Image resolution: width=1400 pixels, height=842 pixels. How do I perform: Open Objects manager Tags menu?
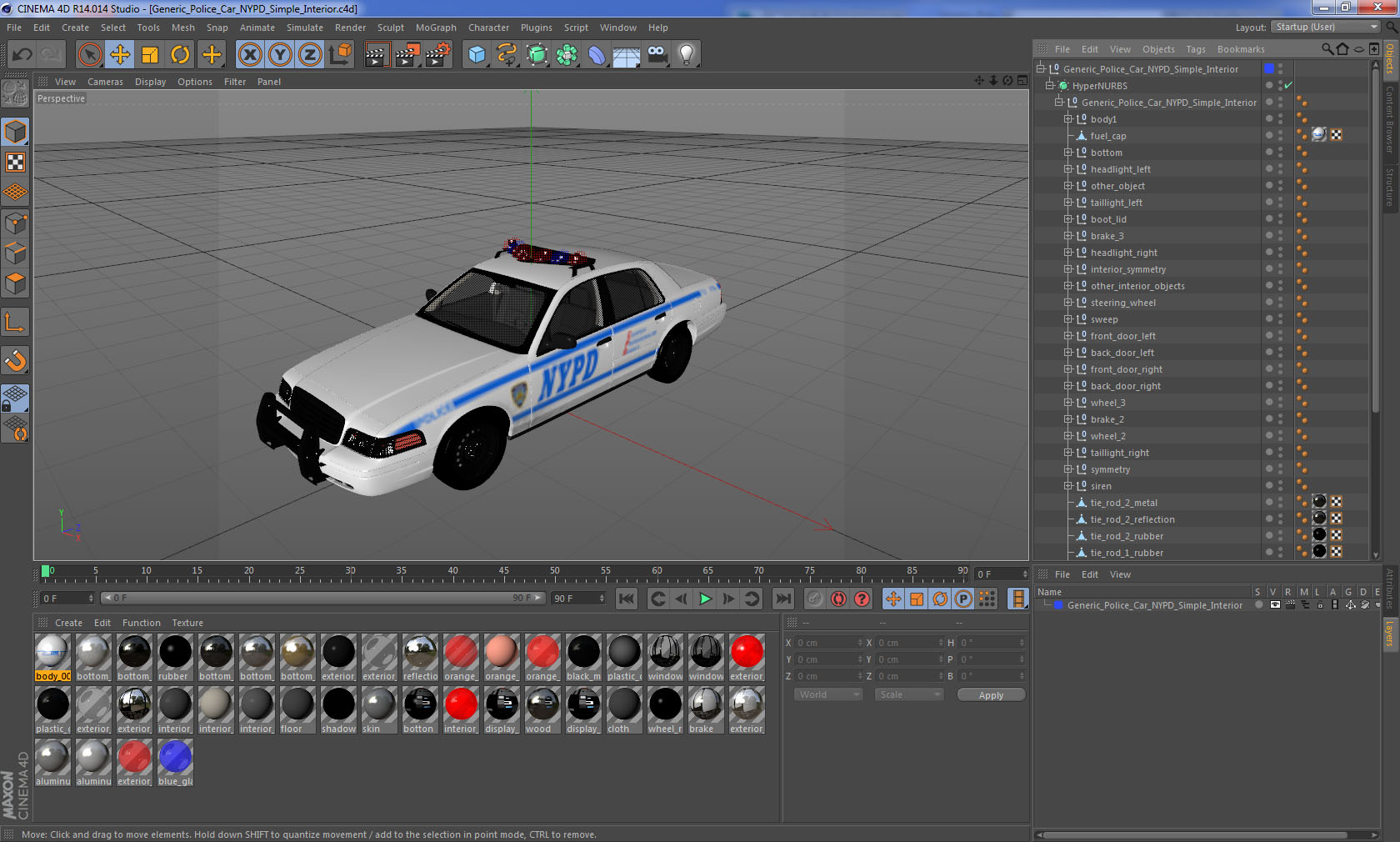[x=1196, y=49]
